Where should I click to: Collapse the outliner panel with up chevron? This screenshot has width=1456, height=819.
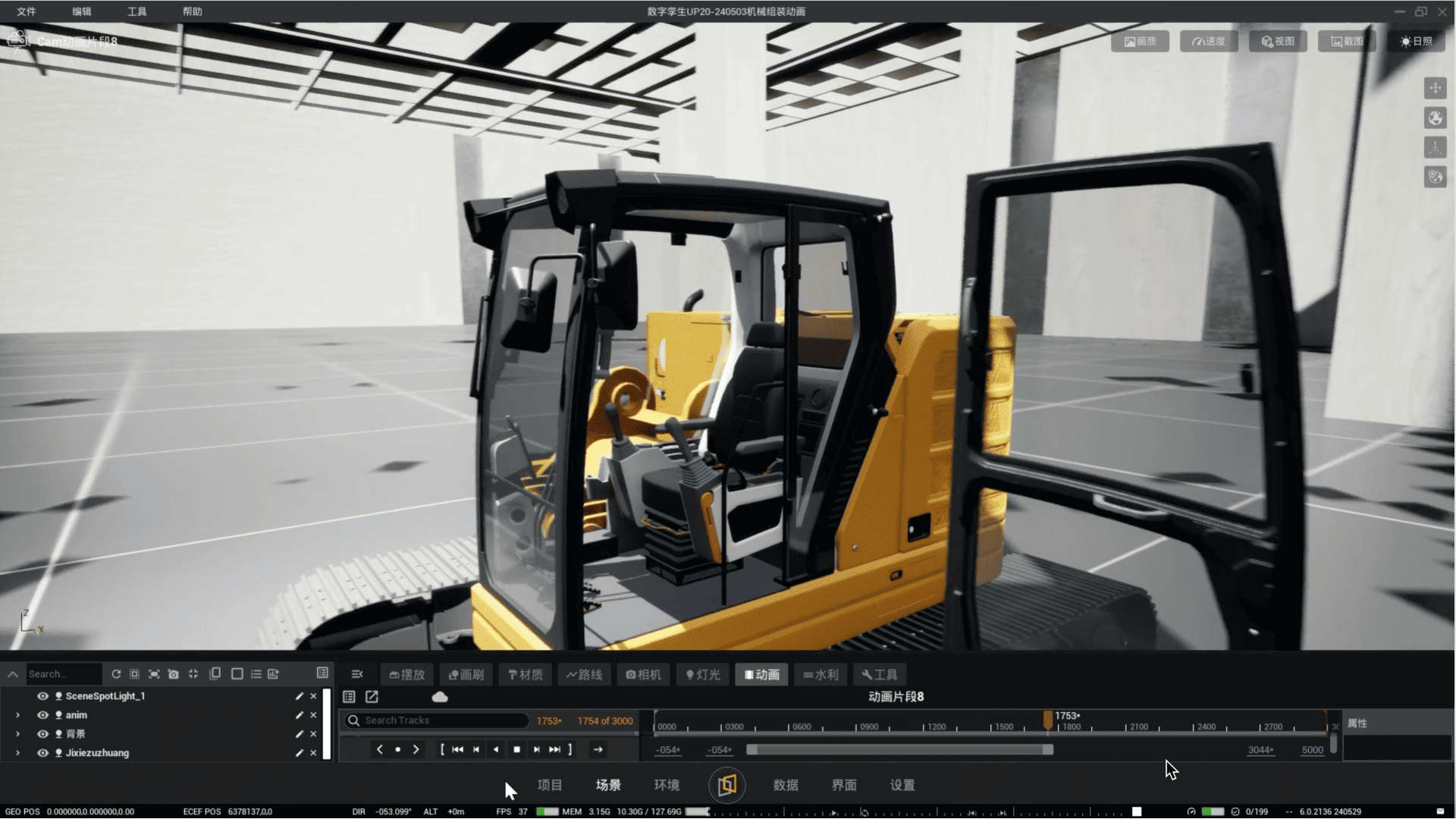pyautogui.click(x=13, y=674)
